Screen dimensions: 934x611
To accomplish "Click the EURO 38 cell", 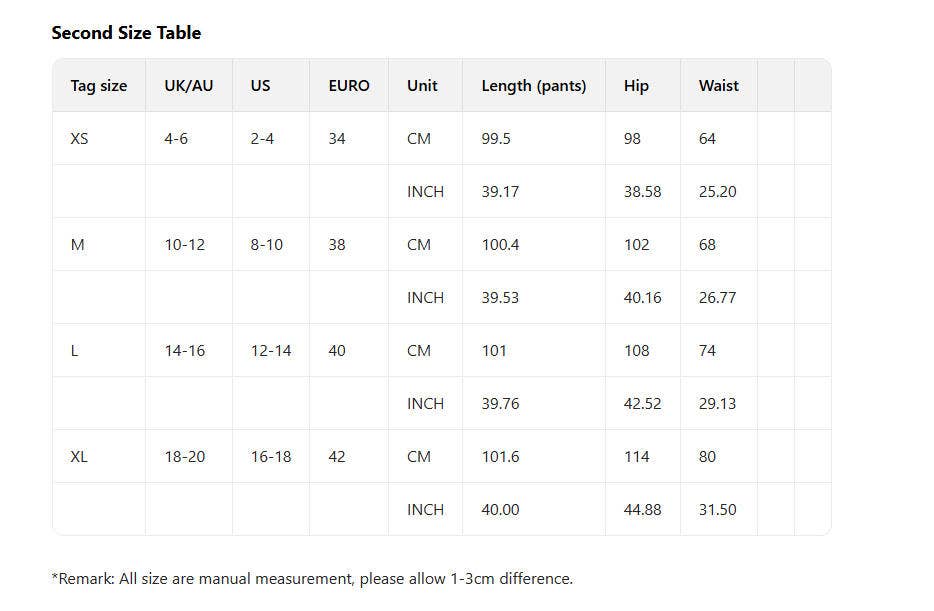I will pyautogui.click(x=336, y=245).
